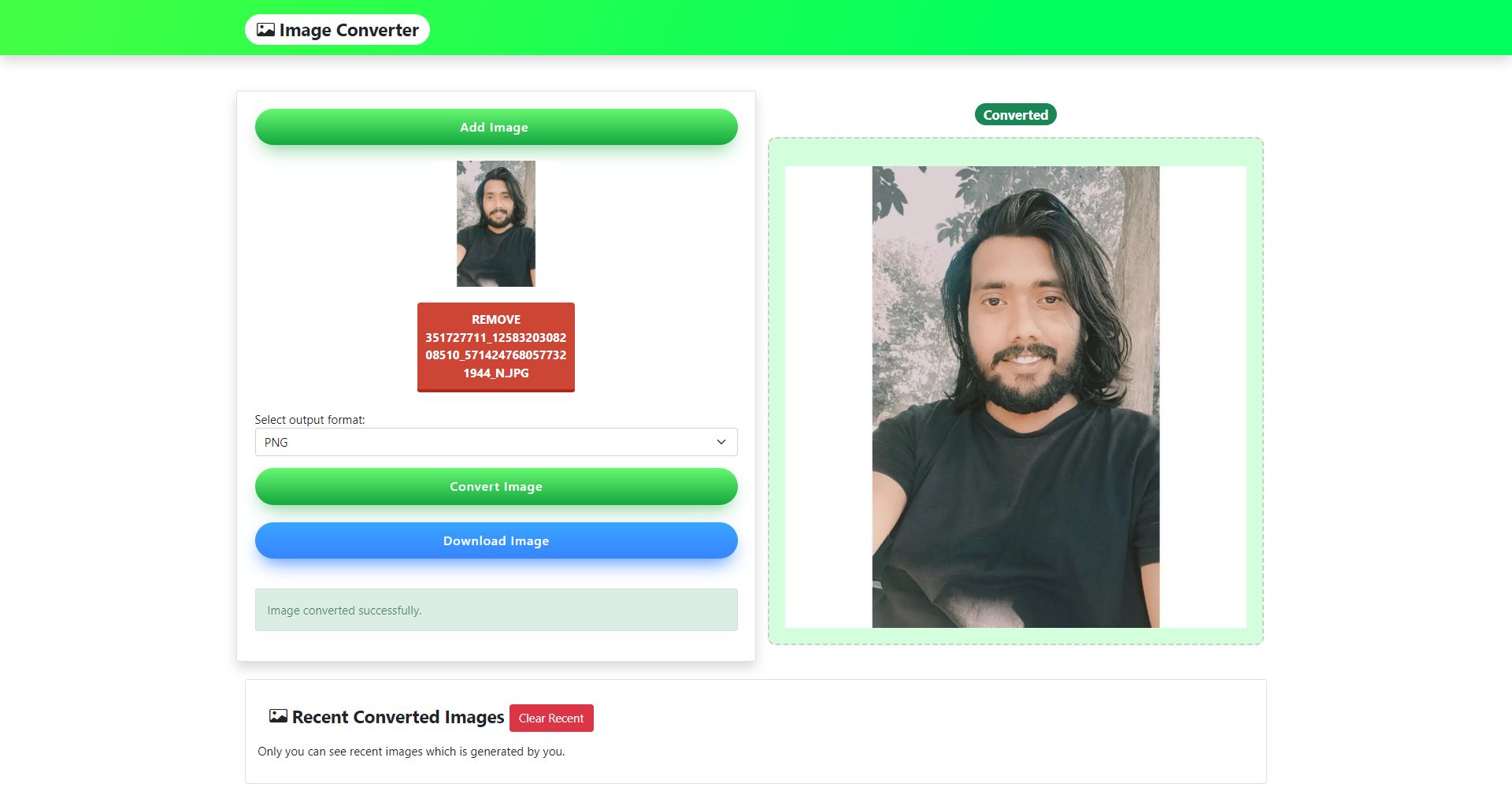Open the Image Converter home logo

pyautogui.click(x=337, y=30)
